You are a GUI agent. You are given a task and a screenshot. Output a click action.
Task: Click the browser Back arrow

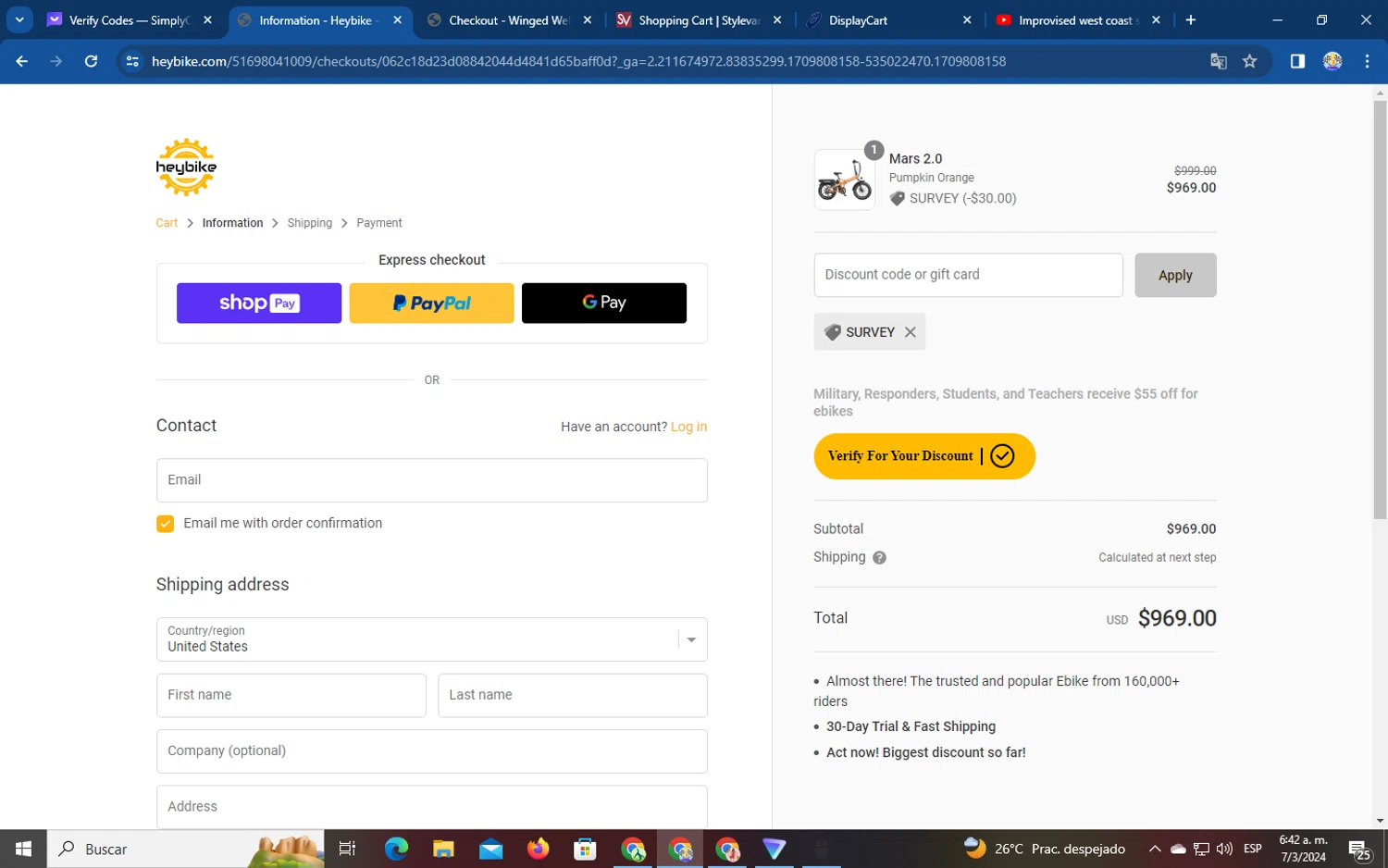coord(21,61)
